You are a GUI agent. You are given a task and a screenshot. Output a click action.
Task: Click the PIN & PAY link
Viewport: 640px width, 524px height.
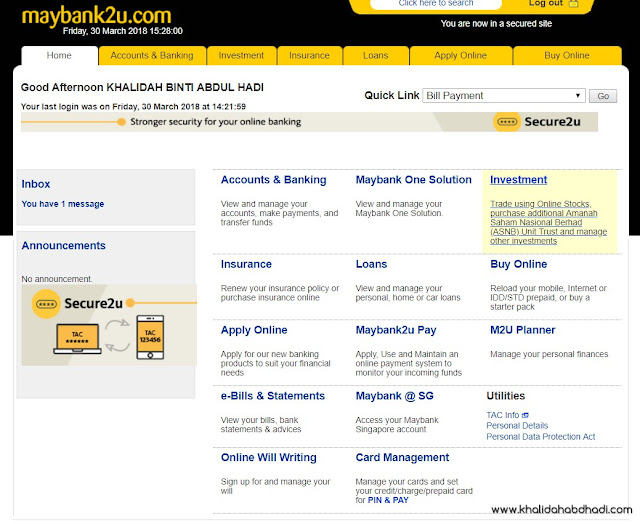388,500
